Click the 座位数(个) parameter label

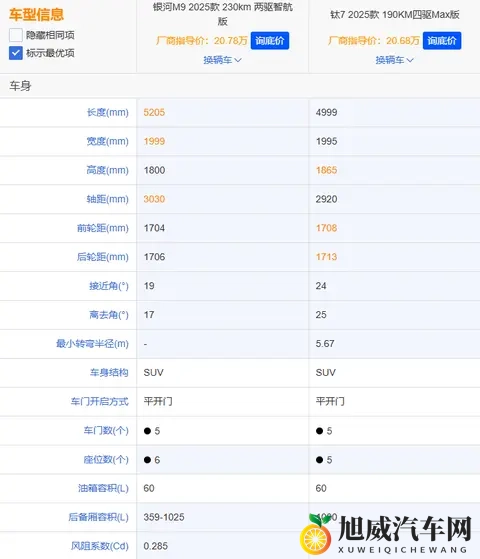click(x=106, y=460)
